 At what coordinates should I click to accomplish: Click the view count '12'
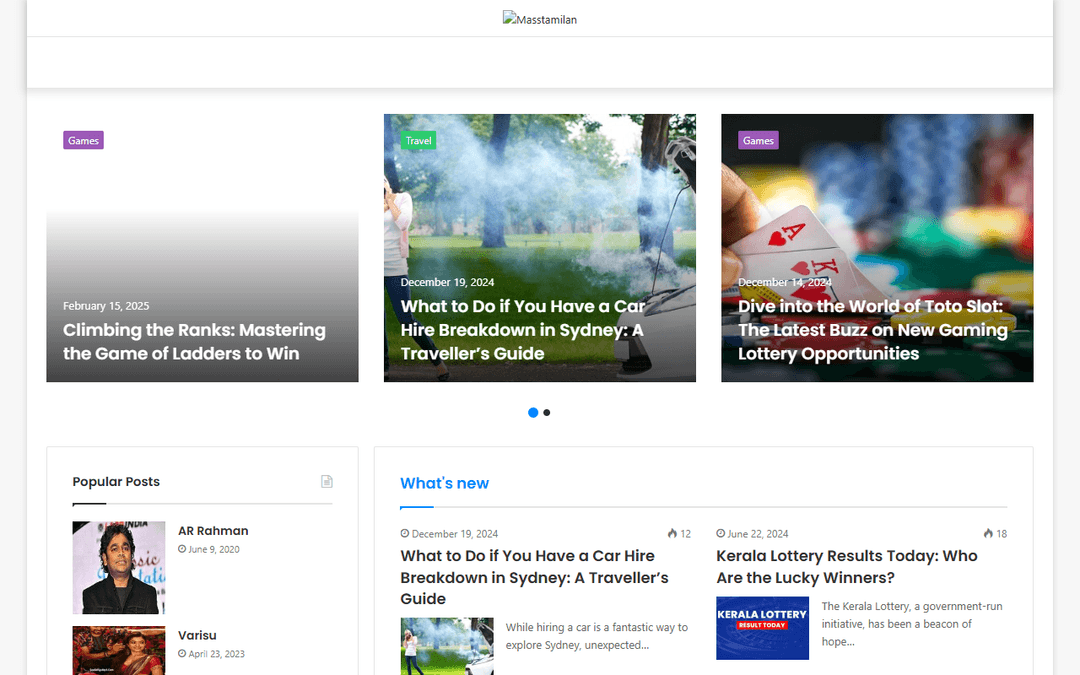[685, 534]
